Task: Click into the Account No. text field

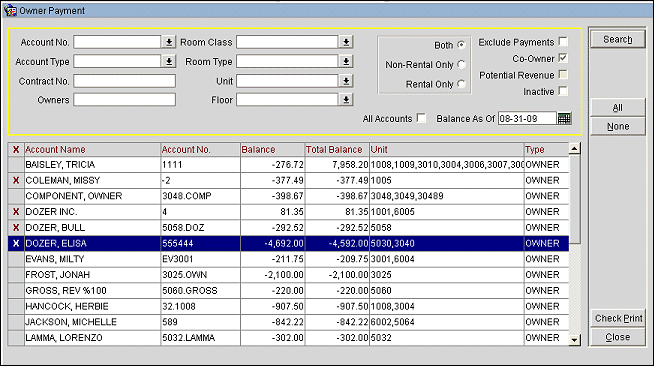Action: [117, 42]
